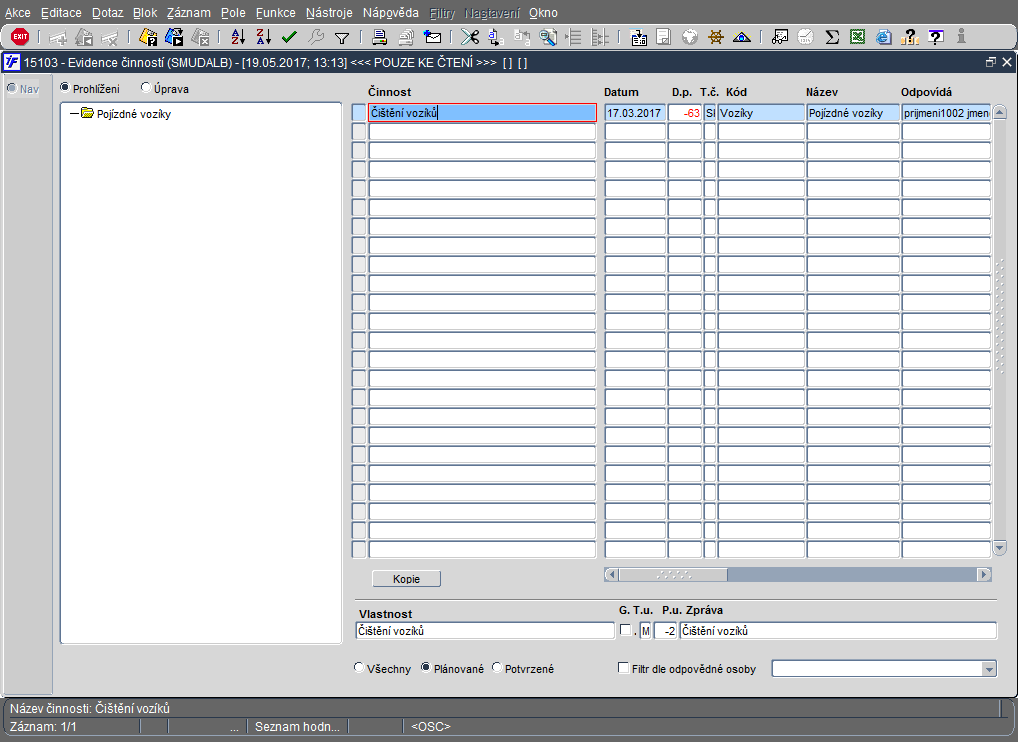Image resolution: width=1018 pixels, height=742 pixels.
Task: Sort descending with the Z-A icon
Action: point(263,37)
